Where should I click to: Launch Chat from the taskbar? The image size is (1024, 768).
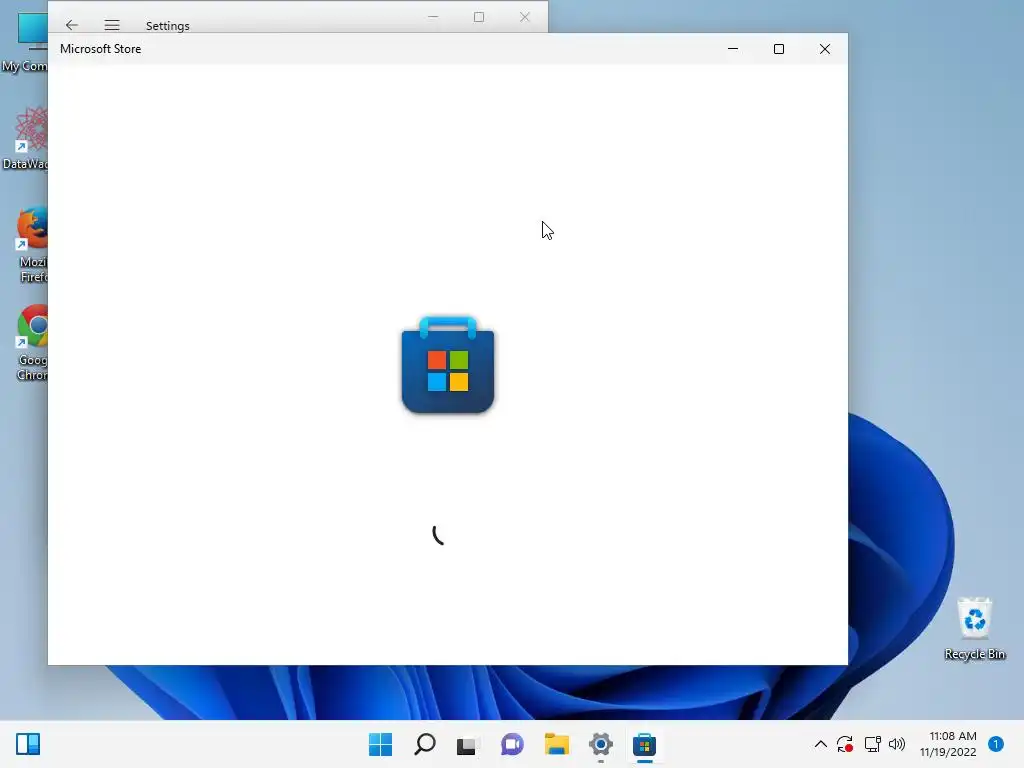tap(512, 744)
